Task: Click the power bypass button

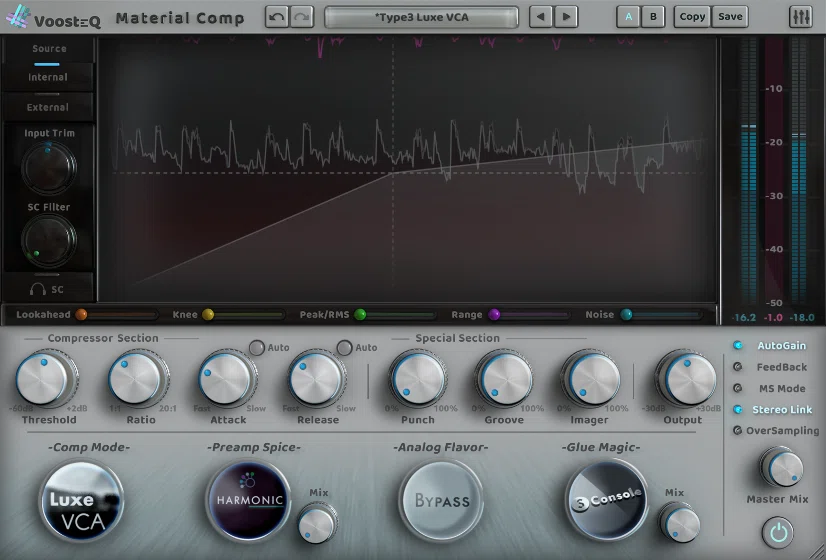Action: point(778,533)
